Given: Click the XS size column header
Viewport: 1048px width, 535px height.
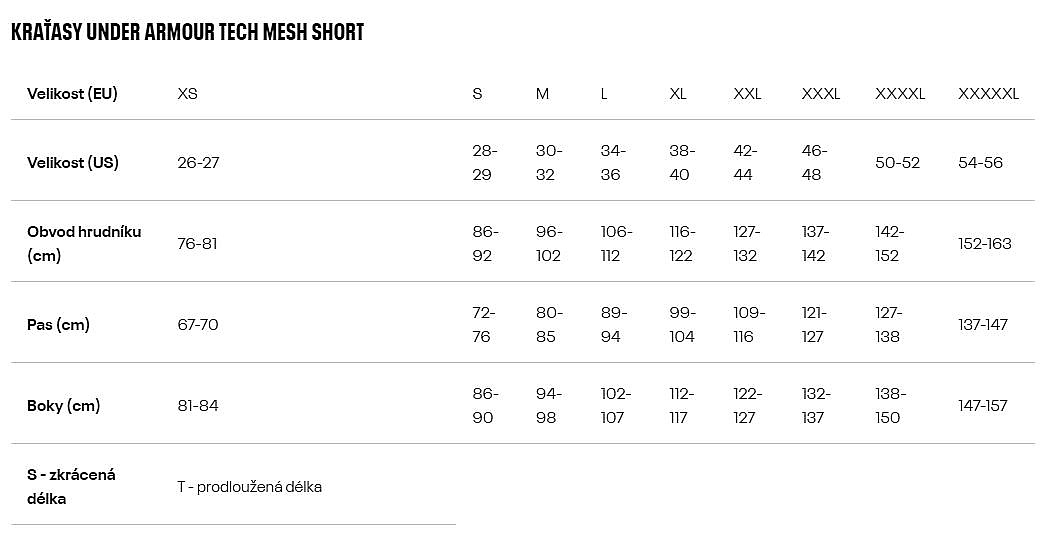Looking at the screenshot, I should point(187,94).
